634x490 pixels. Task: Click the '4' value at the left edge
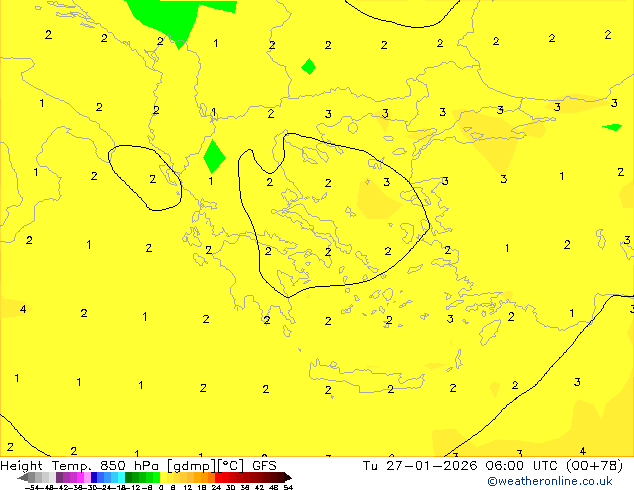23,310
